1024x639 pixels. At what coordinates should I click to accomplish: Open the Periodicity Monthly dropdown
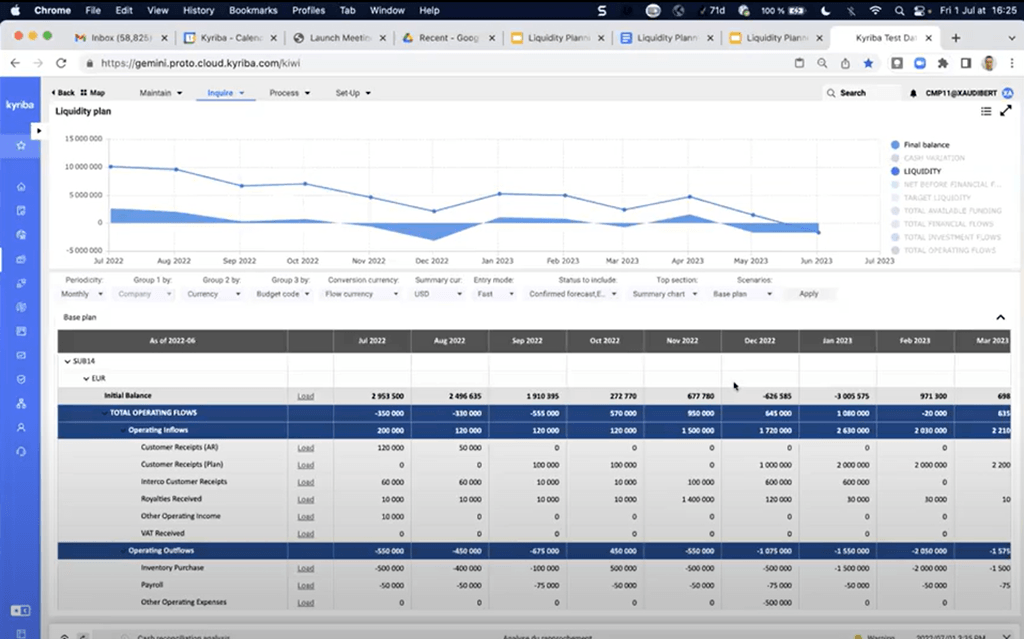coord(82,294)
